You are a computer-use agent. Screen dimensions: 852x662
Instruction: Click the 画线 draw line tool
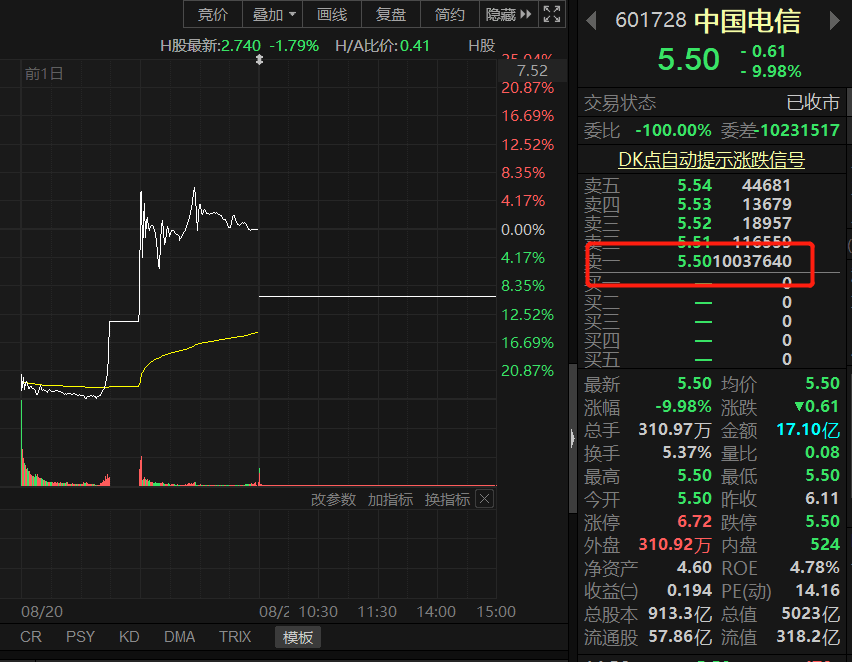[x=332, y=14]
